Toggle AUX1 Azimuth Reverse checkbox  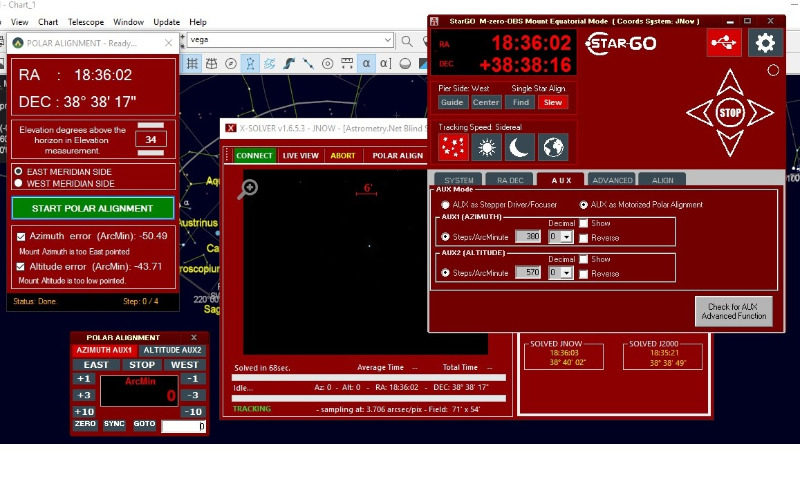pyautogui.click(x=584, y=238)
